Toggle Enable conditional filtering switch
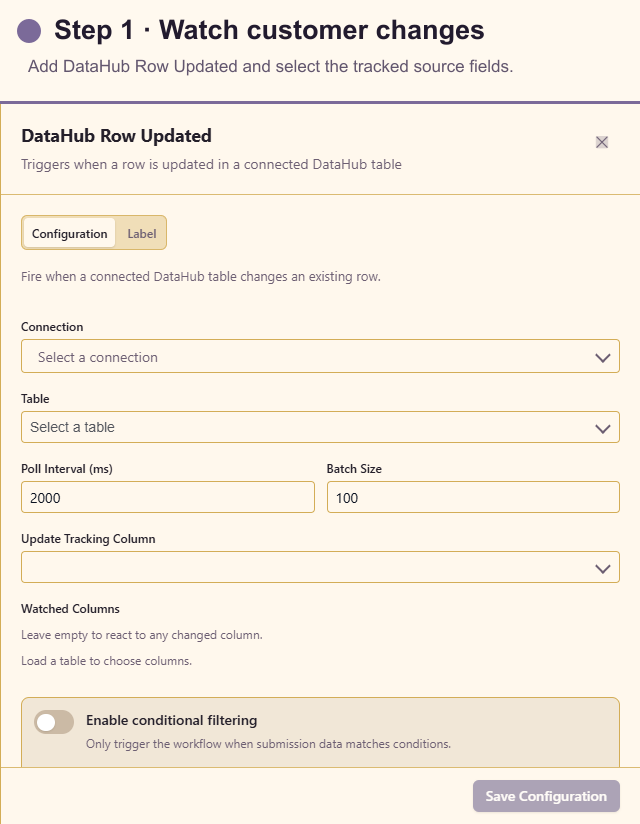This screenshot has height=824, width=640. coord(54,723)
